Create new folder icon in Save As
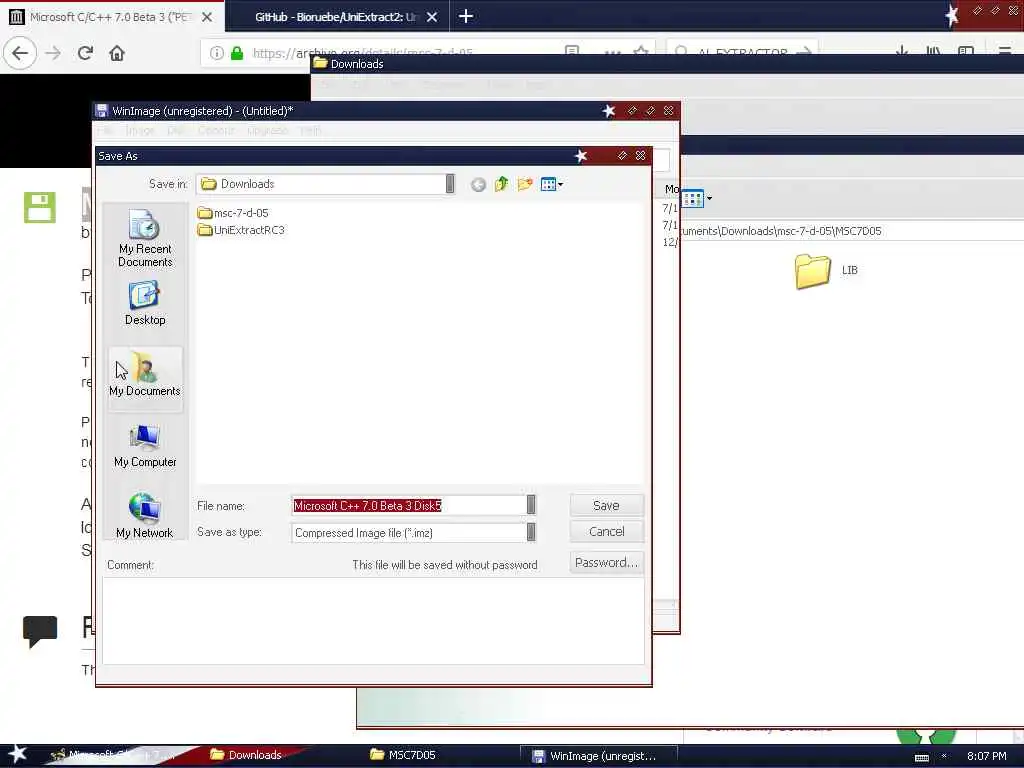The height and width of the screenshot is (768, 1024). click(x=525, y=184)
